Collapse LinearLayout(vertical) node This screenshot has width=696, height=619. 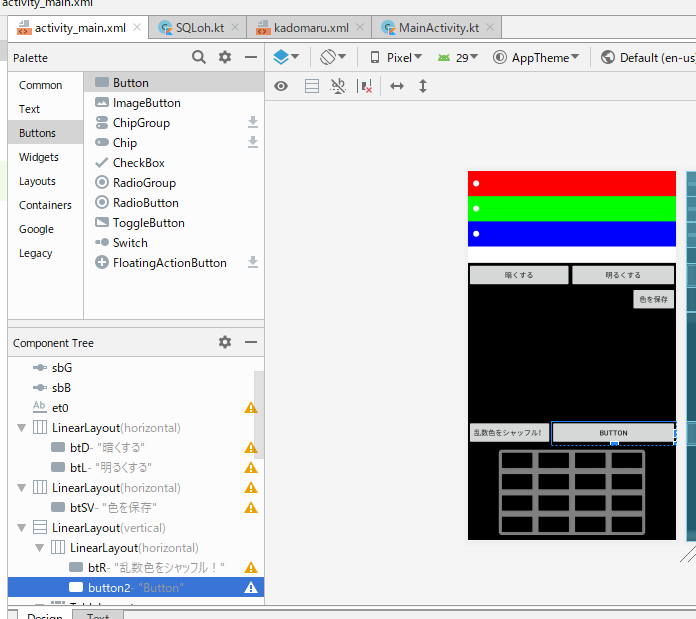click(21, 528)
